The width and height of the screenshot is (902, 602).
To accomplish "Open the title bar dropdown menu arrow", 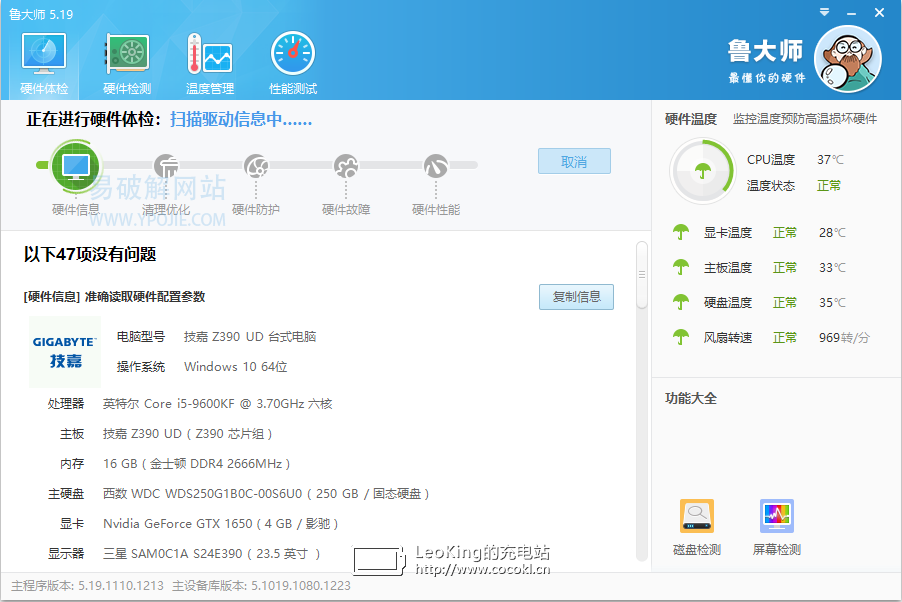I will [x=824, y=12].
